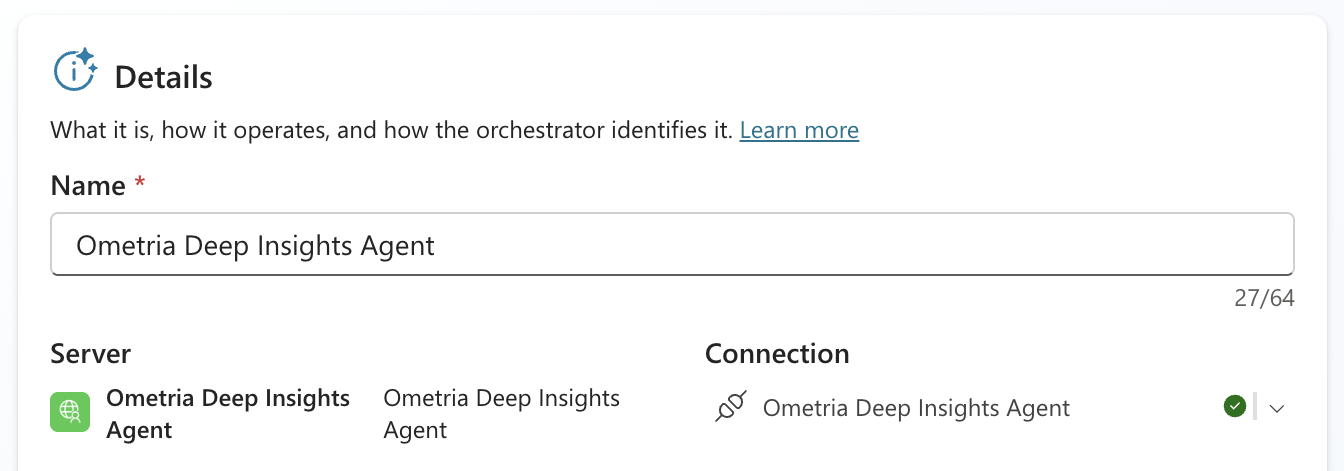Select the connection name next to the plug icon
Image resolution: width=1344 pixels, height=471 pixels.
tap(916, 408)
